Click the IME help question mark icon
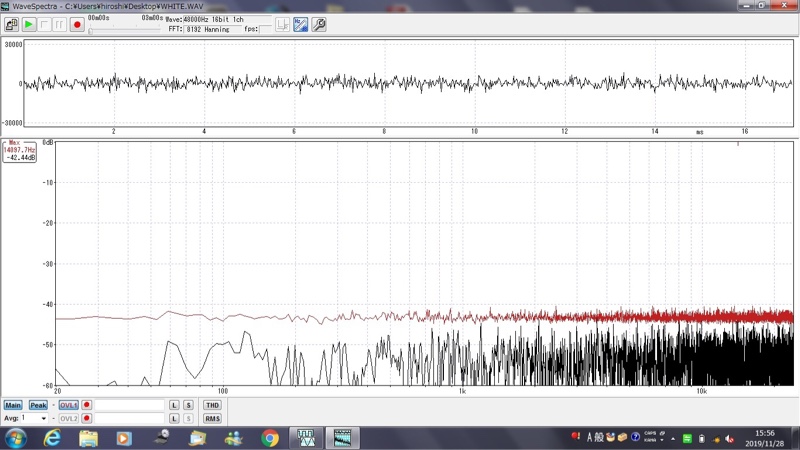Screen dimensions: 800x450 click(635, 437)
